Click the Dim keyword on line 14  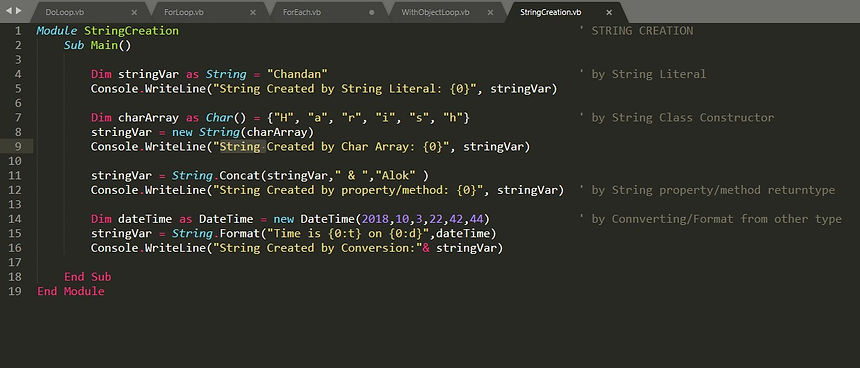(101, 219)
